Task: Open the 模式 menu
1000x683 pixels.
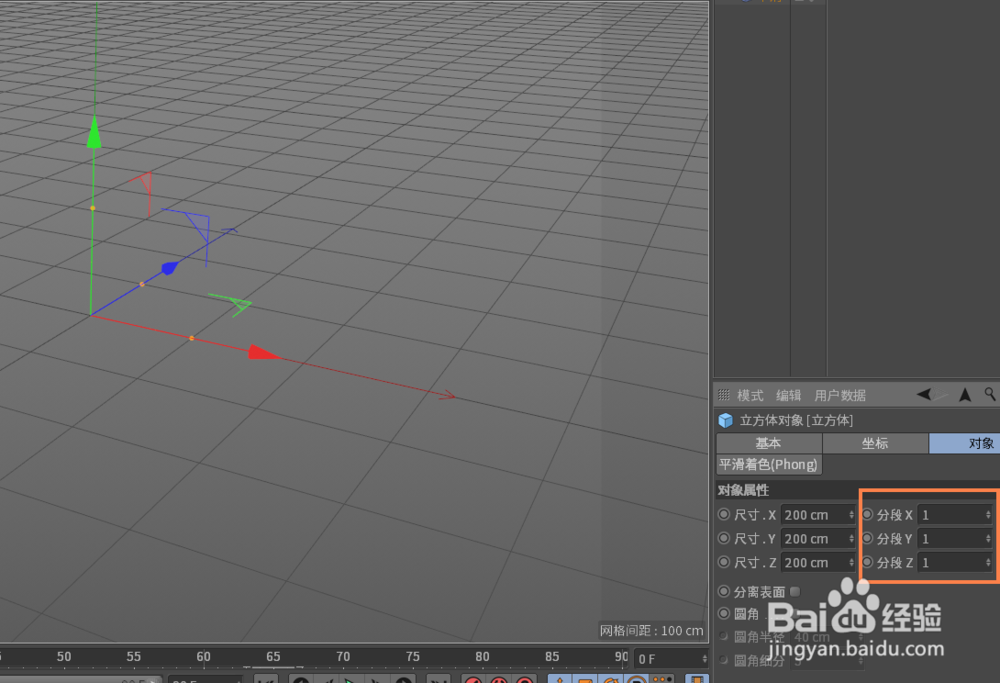Action: (750, 395)
